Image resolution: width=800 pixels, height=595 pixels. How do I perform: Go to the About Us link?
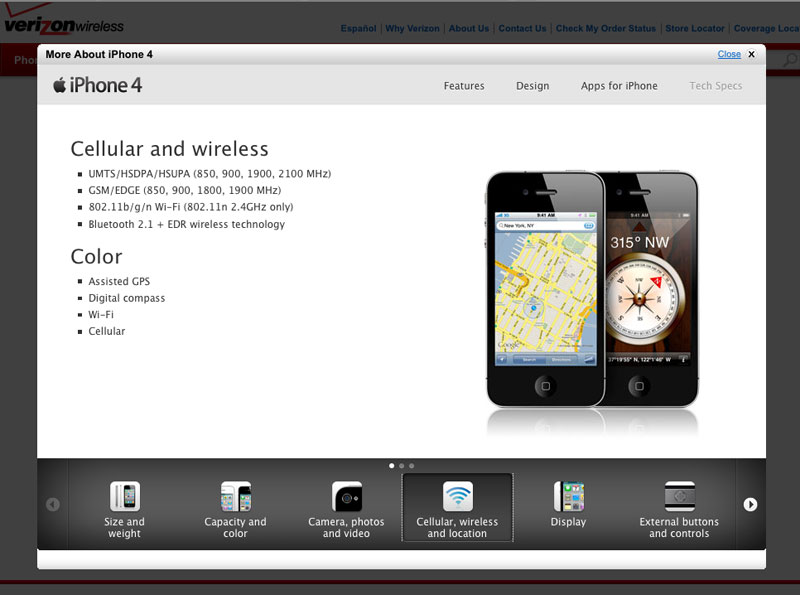[x=469, y=29]
